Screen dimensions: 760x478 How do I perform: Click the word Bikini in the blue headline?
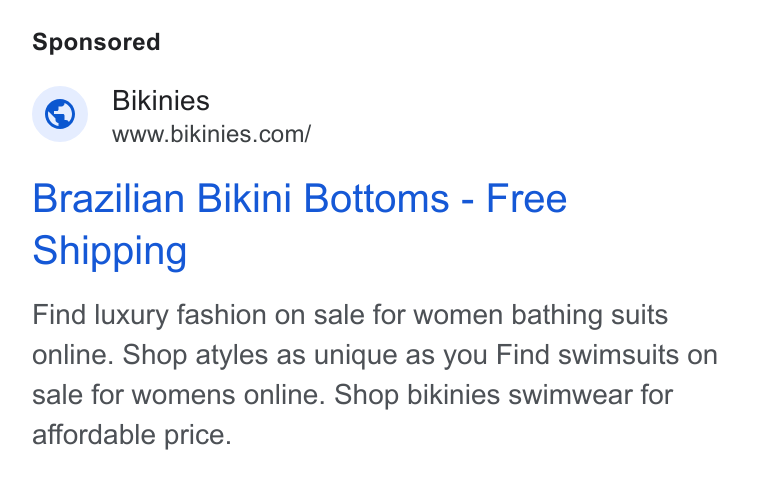pyautogui.click(x=244, y=198)
